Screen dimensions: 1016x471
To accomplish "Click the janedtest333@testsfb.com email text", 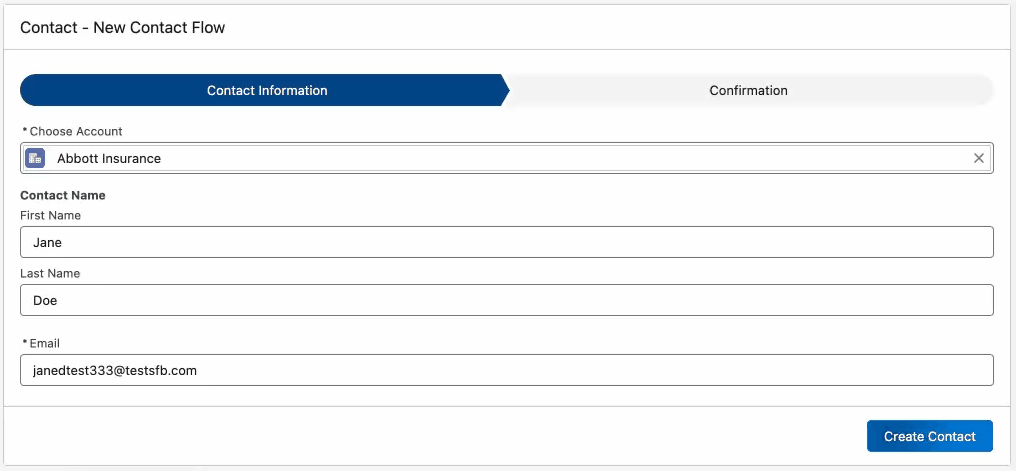I will (x=115, y=370).
